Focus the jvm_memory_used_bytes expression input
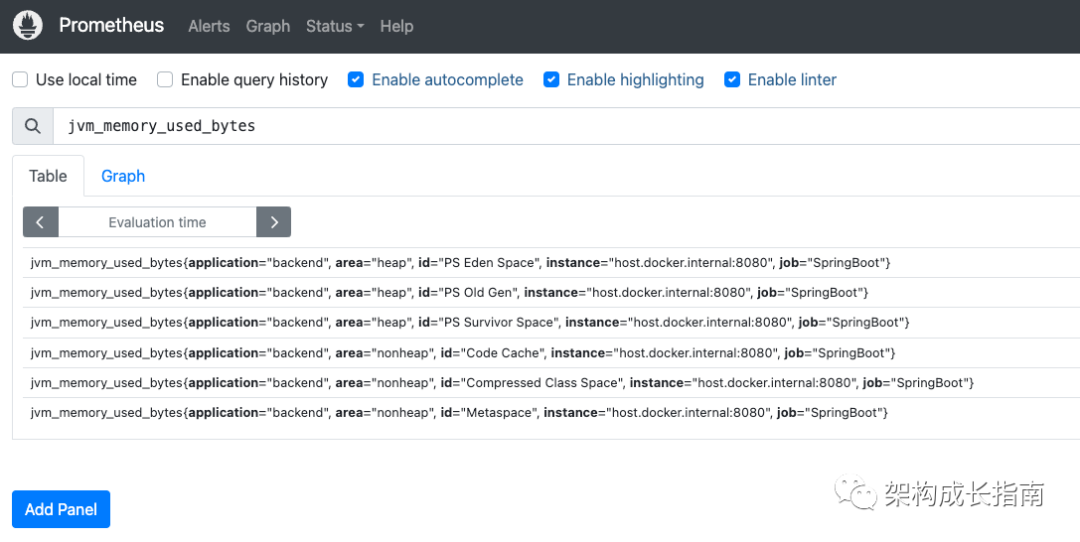Image resolution: width=1080 pixels, height=542 pixels. (566, 126)
